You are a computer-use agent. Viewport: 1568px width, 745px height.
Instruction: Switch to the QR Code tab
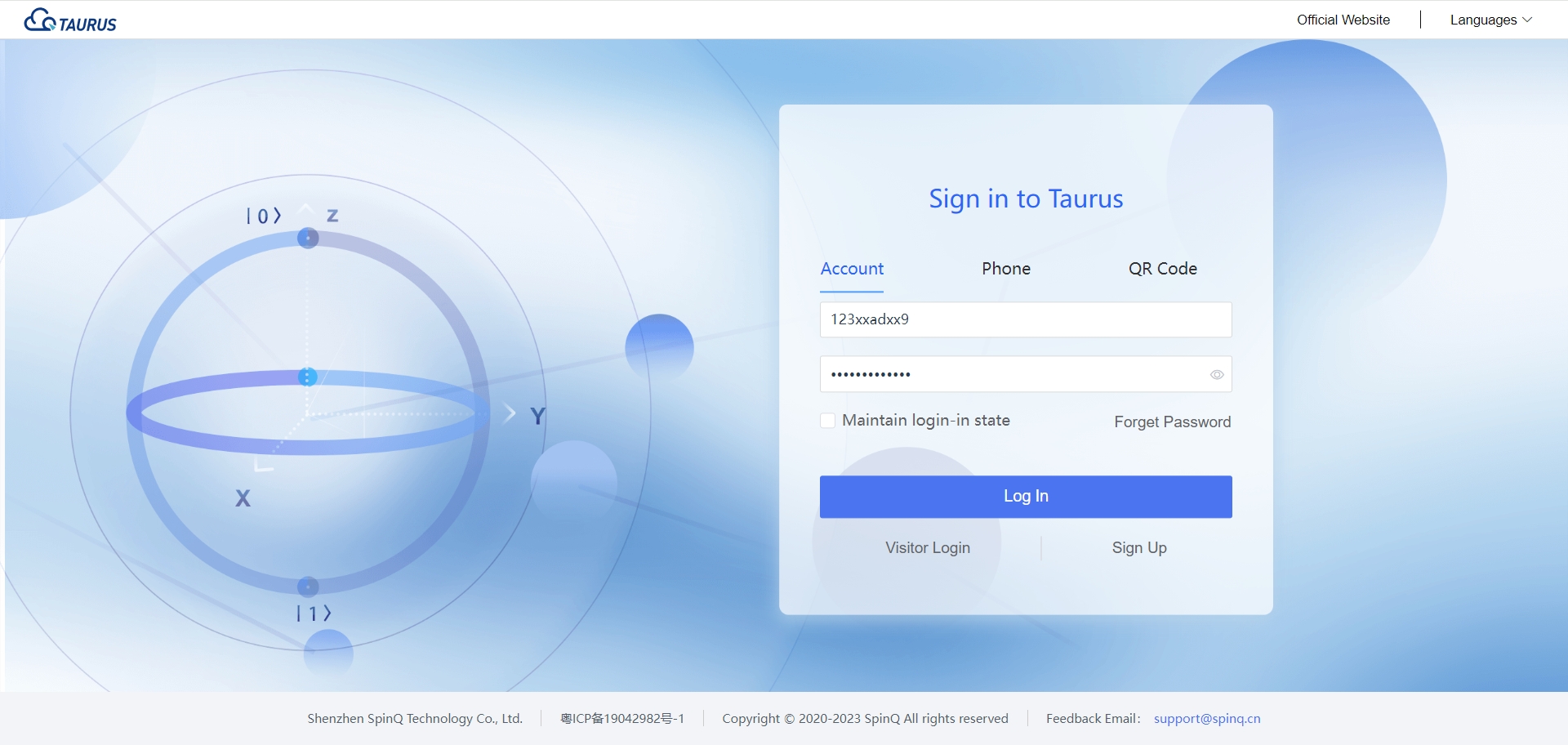click(1162, 269)
